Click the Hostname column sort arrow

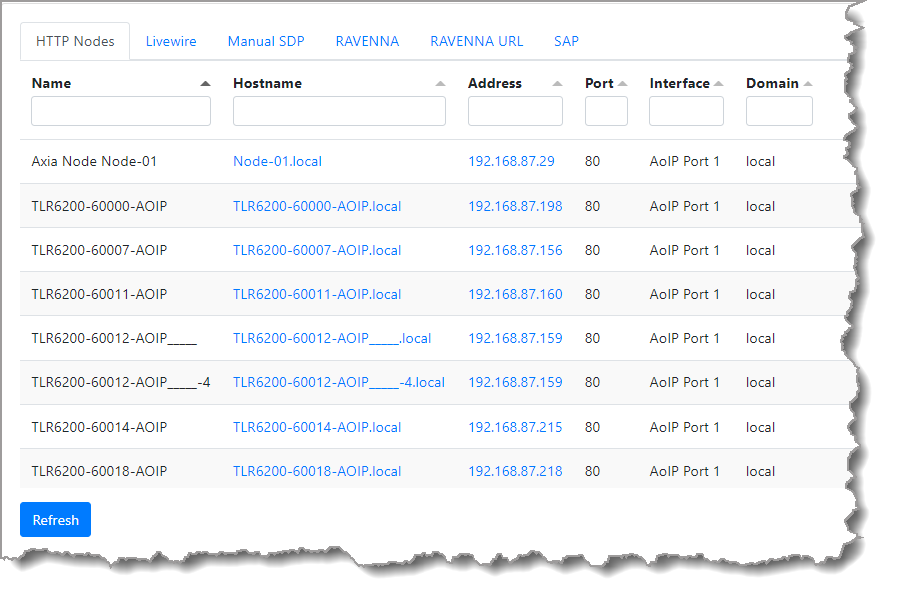coord(440,84)
